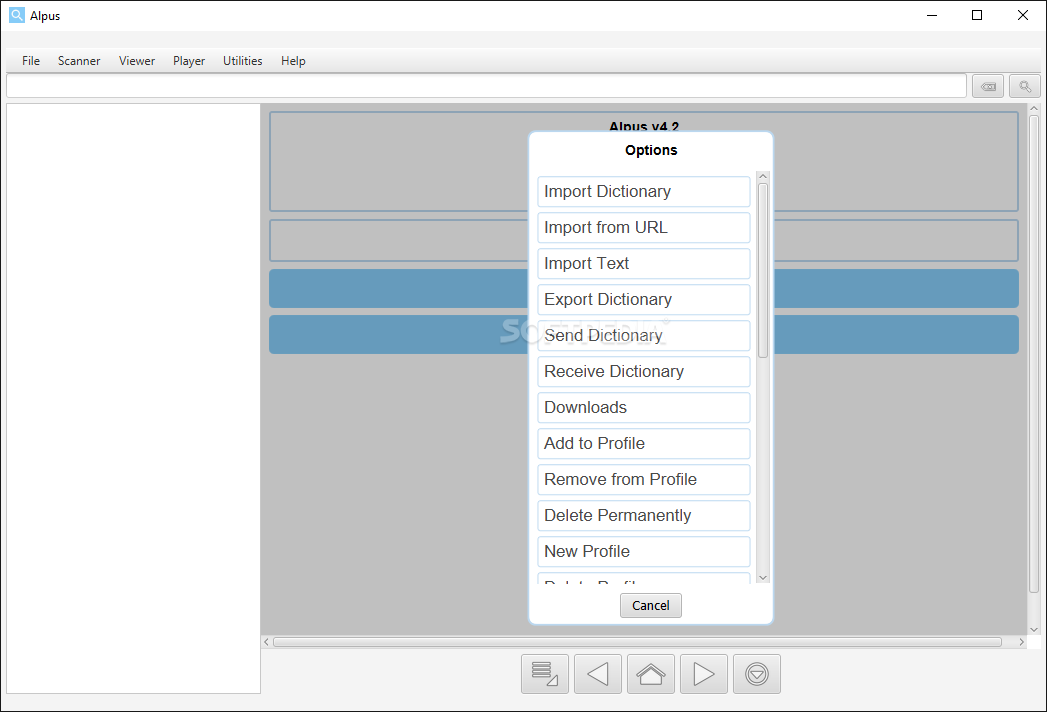Open the Player menu
Viewport: 1047px width, 712px height.
189,61
